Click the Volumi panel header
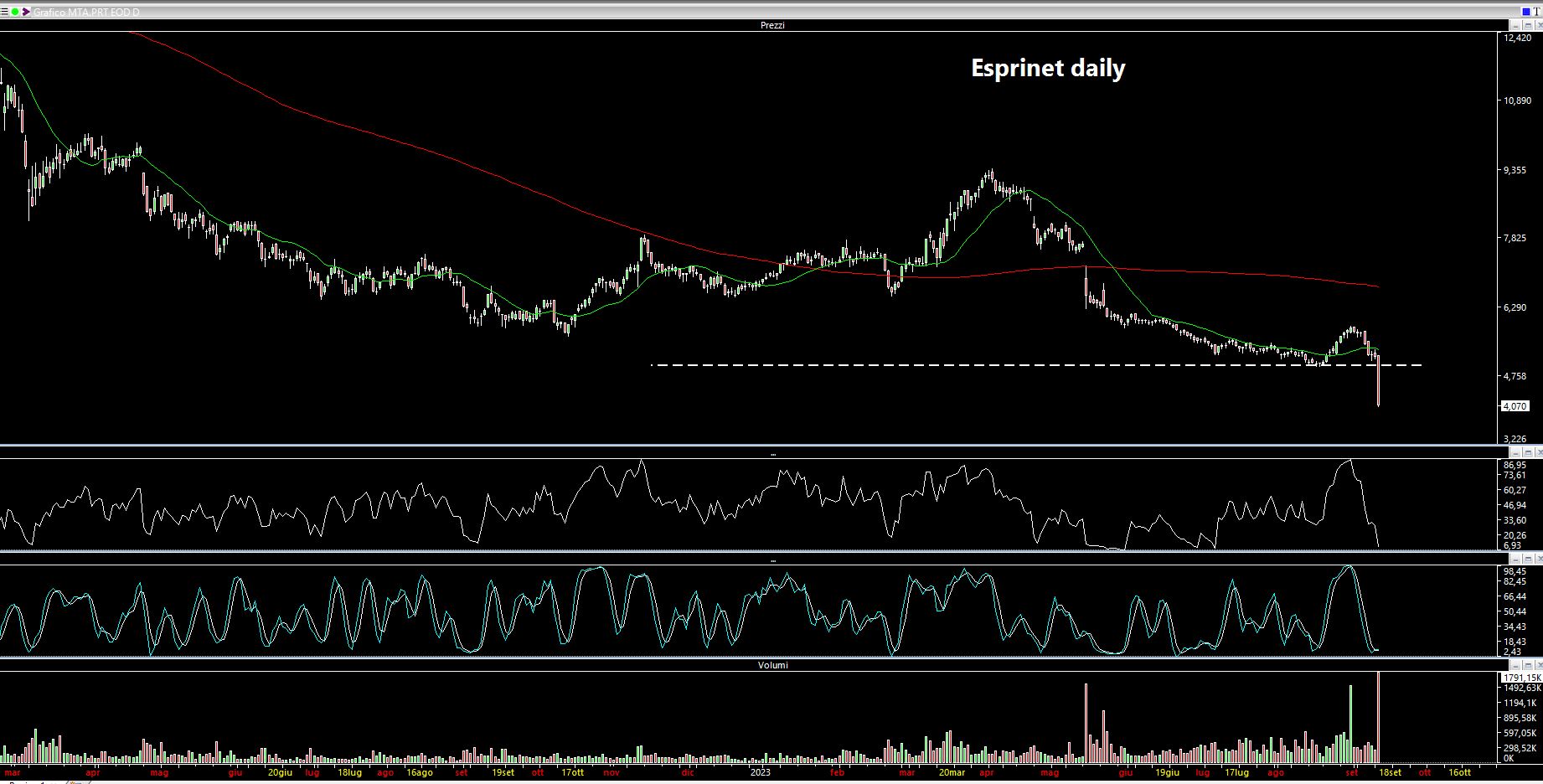The height and width of the screenshot is (784, 1543). click(x=772, y=665)
